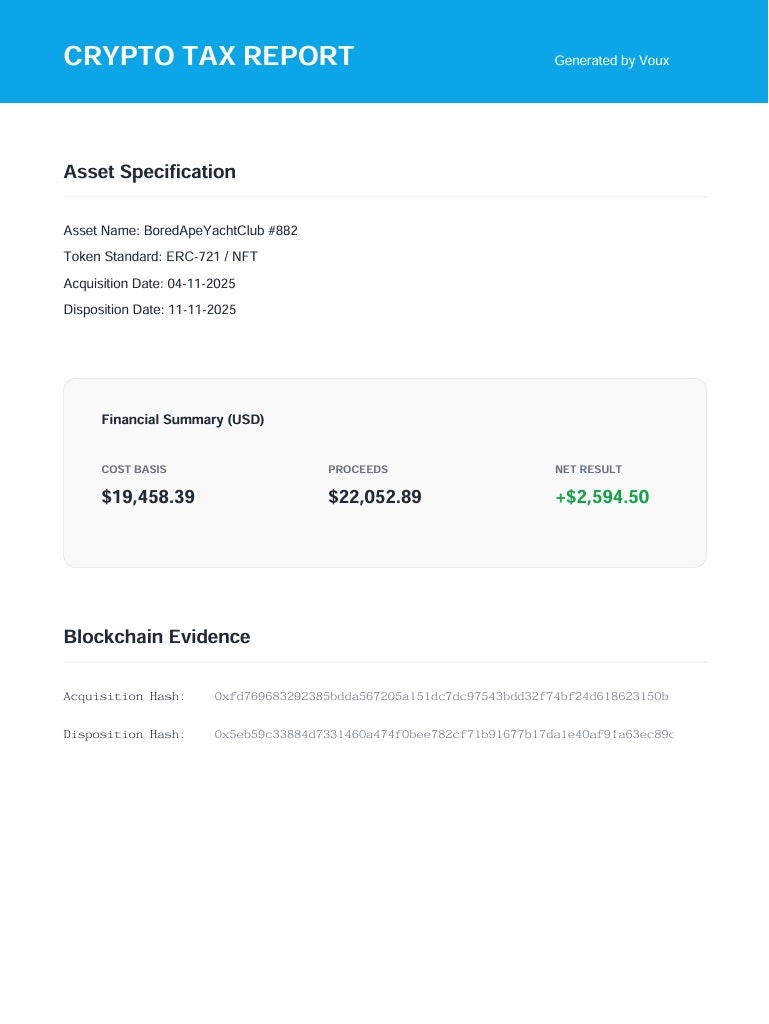Viewport: 769px width, 1024px height.
Task: Click the blue header banner
Action: pos(384,52)
